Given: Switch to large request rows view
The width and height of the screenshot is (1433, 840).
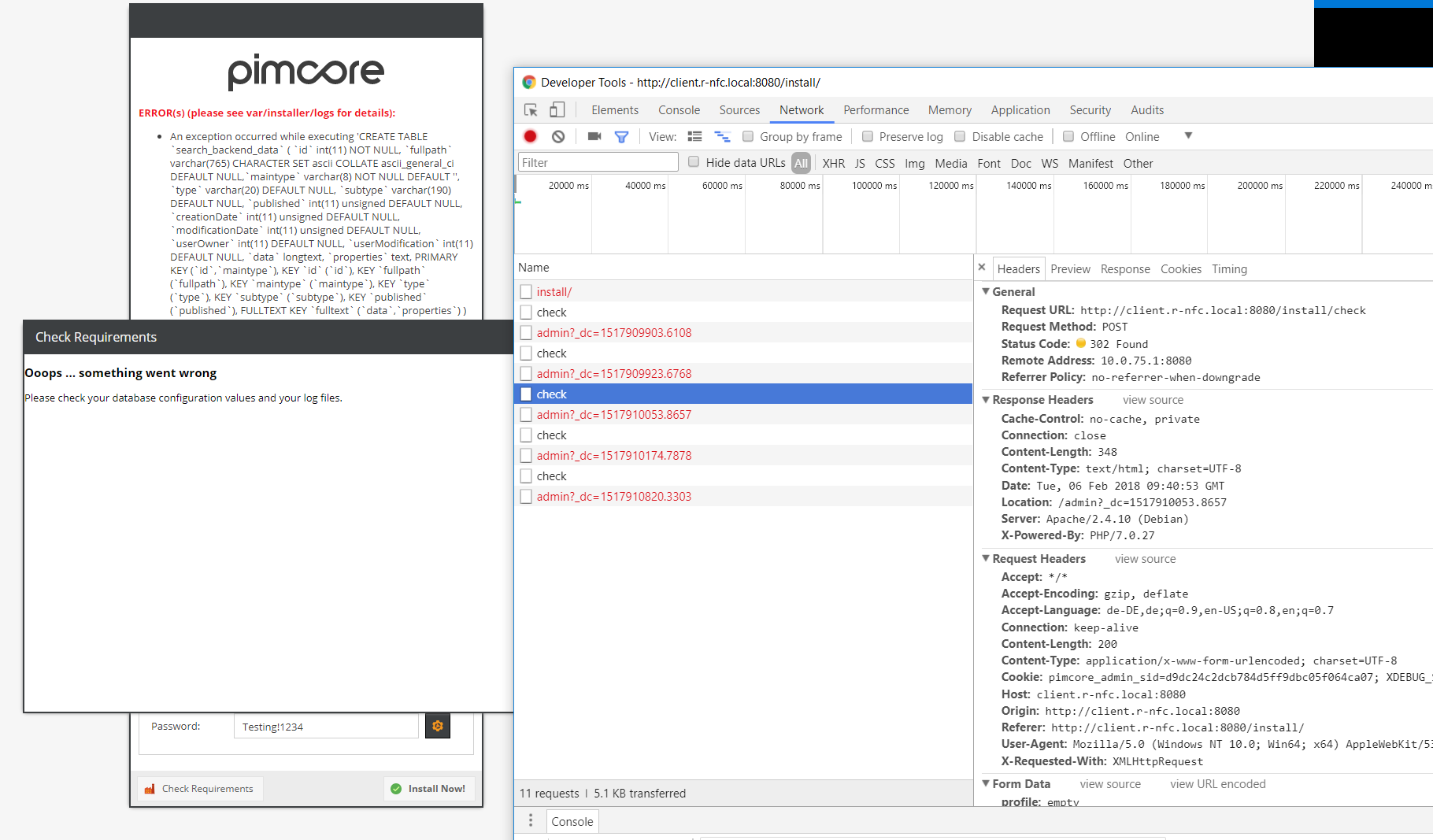Looking at the screenshot, I should tap(694, 136).
